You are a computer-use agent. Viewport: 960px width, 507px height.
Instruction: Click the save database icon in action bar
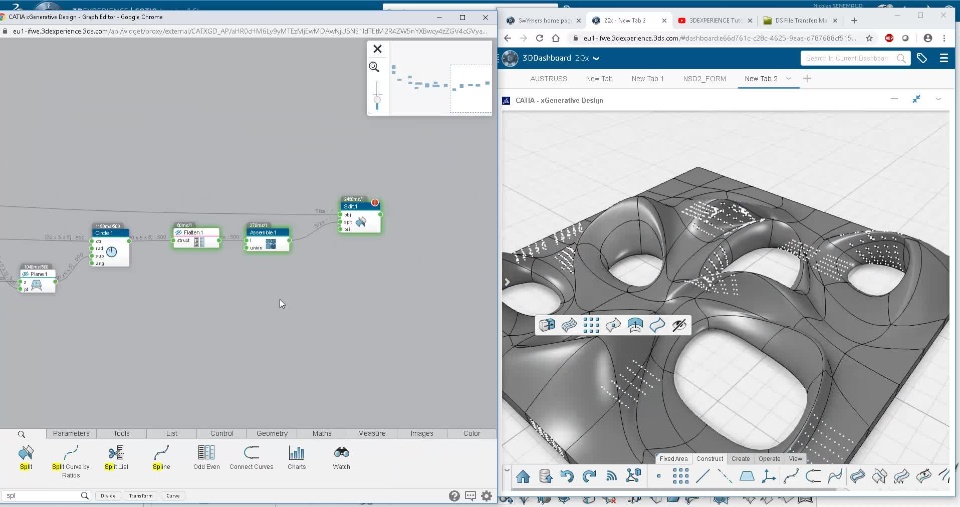(x=545, y=476)
